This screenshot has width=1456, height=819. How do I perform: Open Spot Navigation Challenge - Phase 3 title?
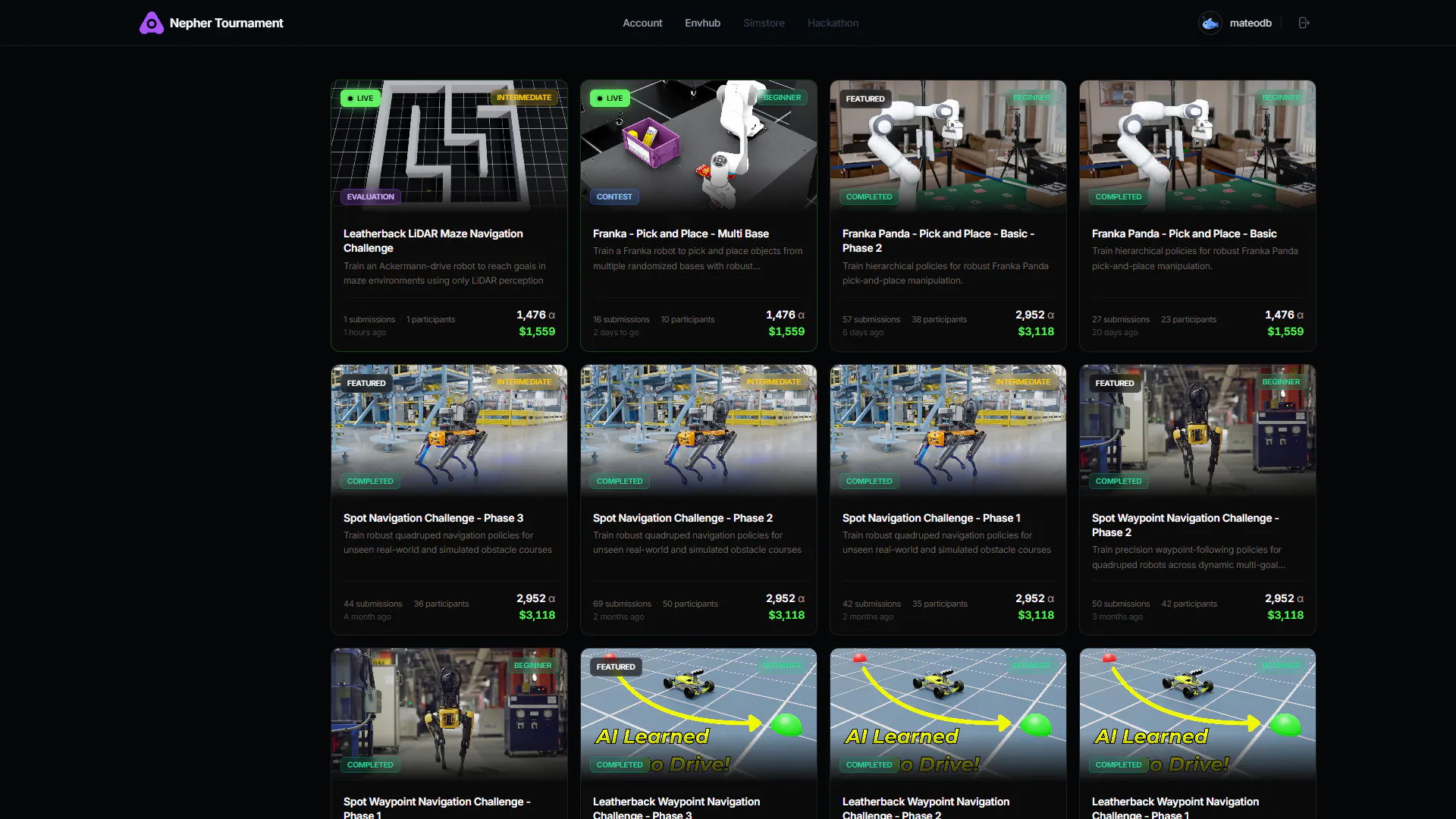pyautogui.click(x=433, y=518)
